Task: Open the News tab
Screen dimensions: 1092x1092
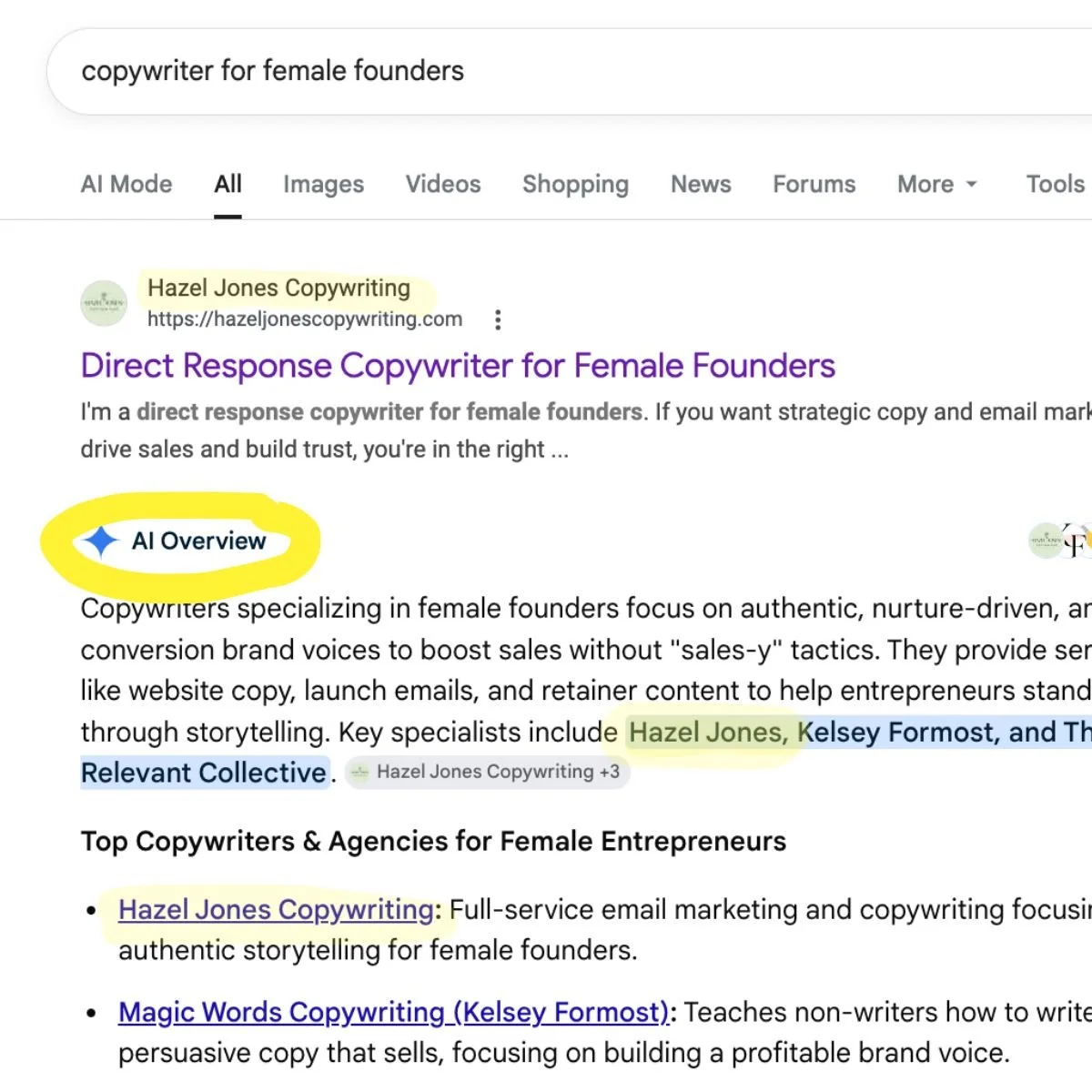Action: pyautogui.click(x=701, y=184)
